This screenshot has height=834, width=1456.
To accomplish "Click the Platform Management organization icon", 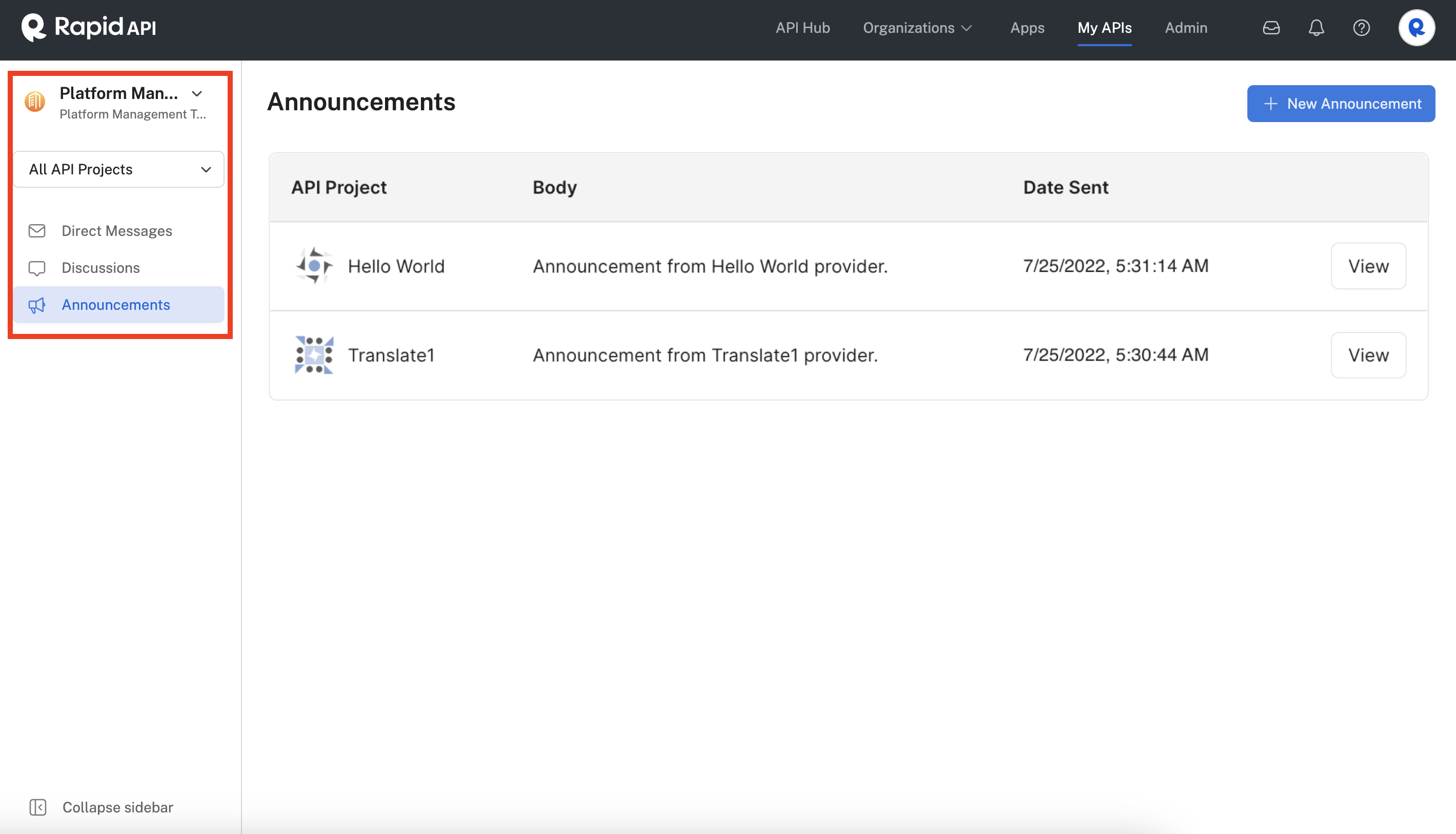I will [35, 102].
